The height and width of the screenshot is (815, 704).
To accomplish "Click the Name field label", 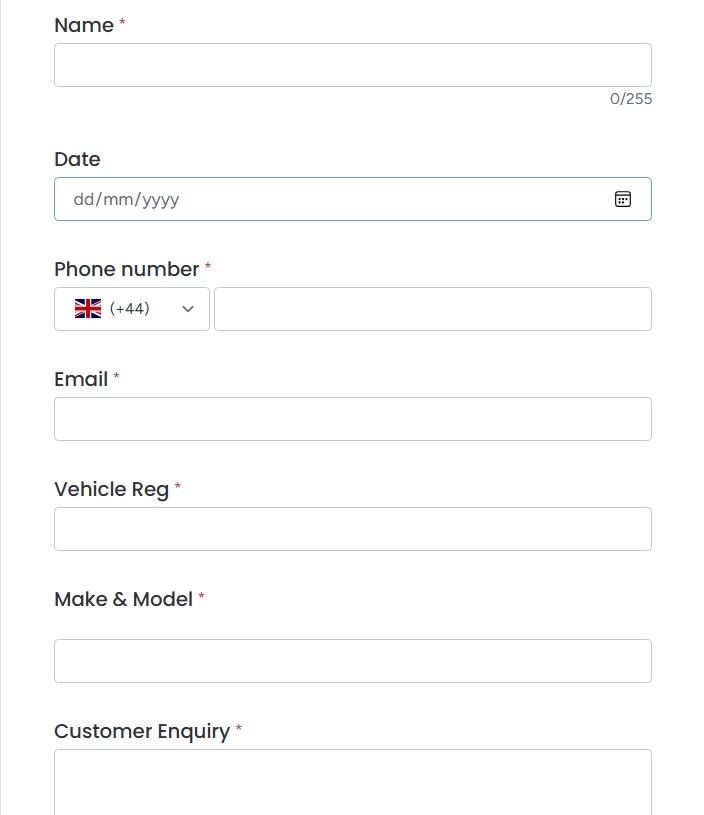I will 84,25.
